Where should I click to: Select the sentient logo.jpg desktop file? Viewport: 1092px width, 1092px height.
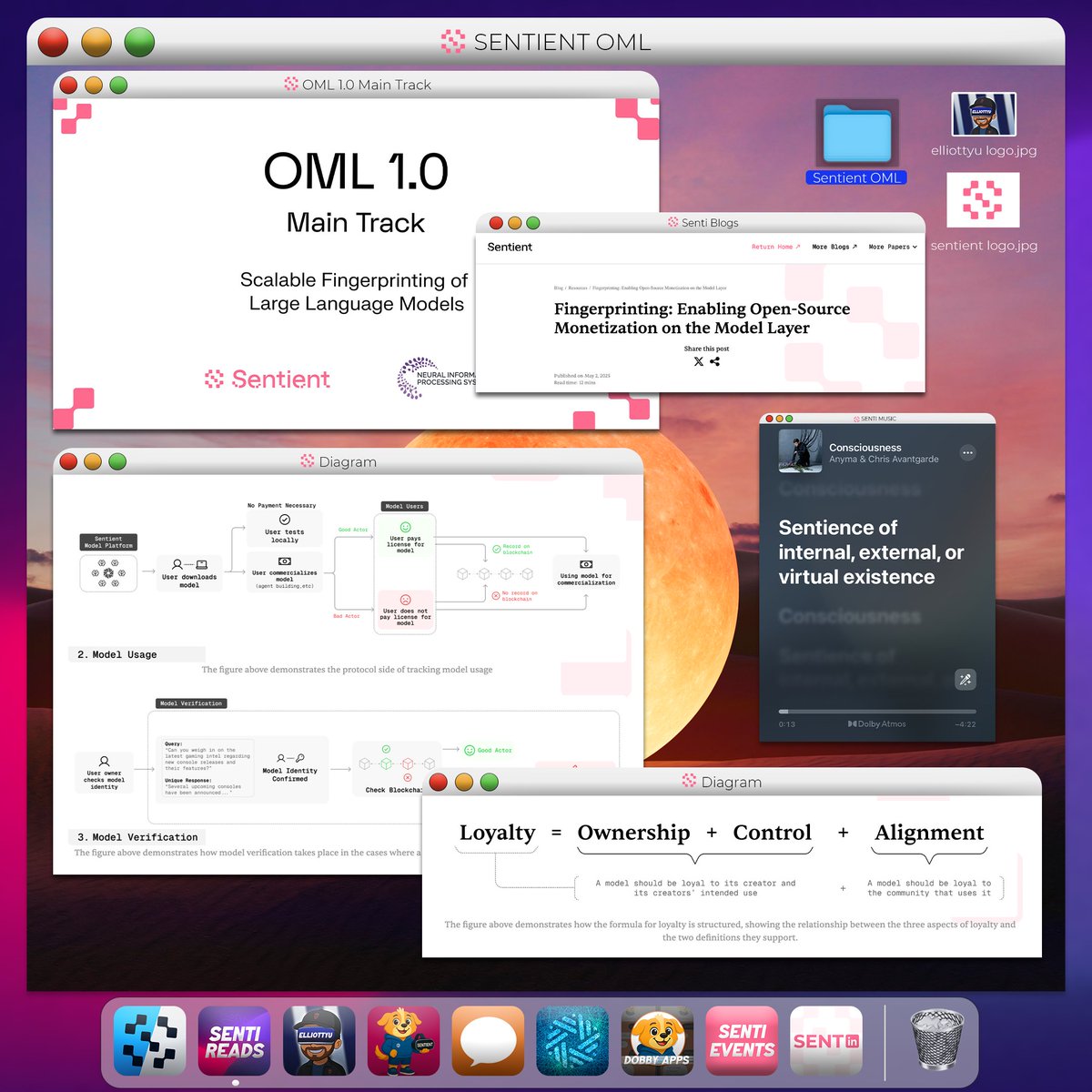tap(984, 213)
